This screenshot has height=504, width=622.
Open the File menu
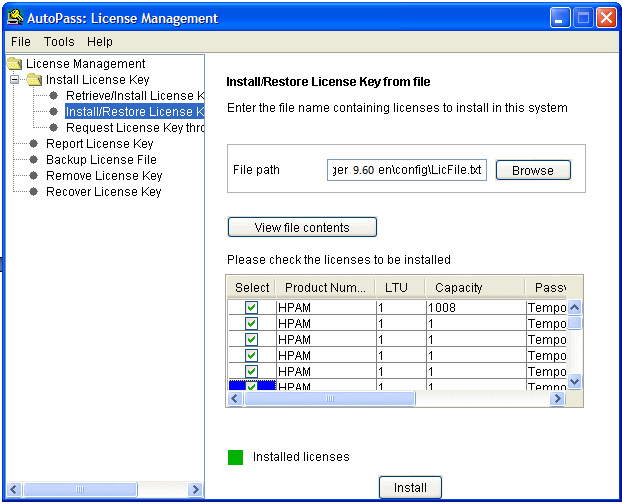[21, 42]
